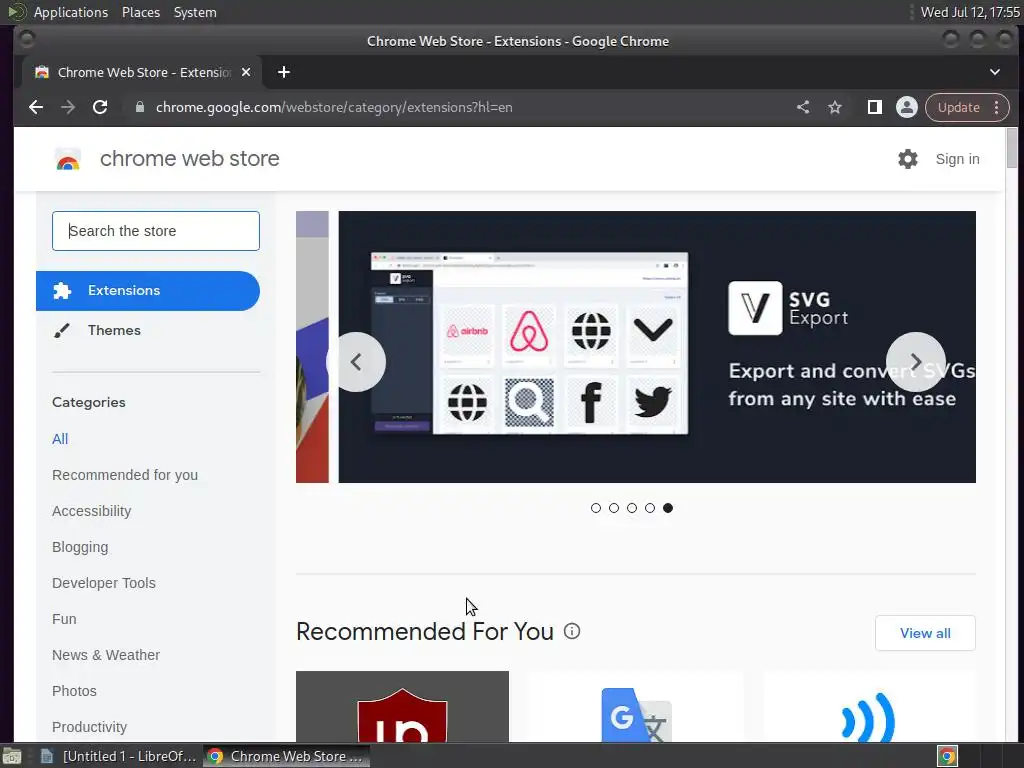Focus the Search the store field
The height and width of the screenshot is (768, 1024).
point(155,231)
